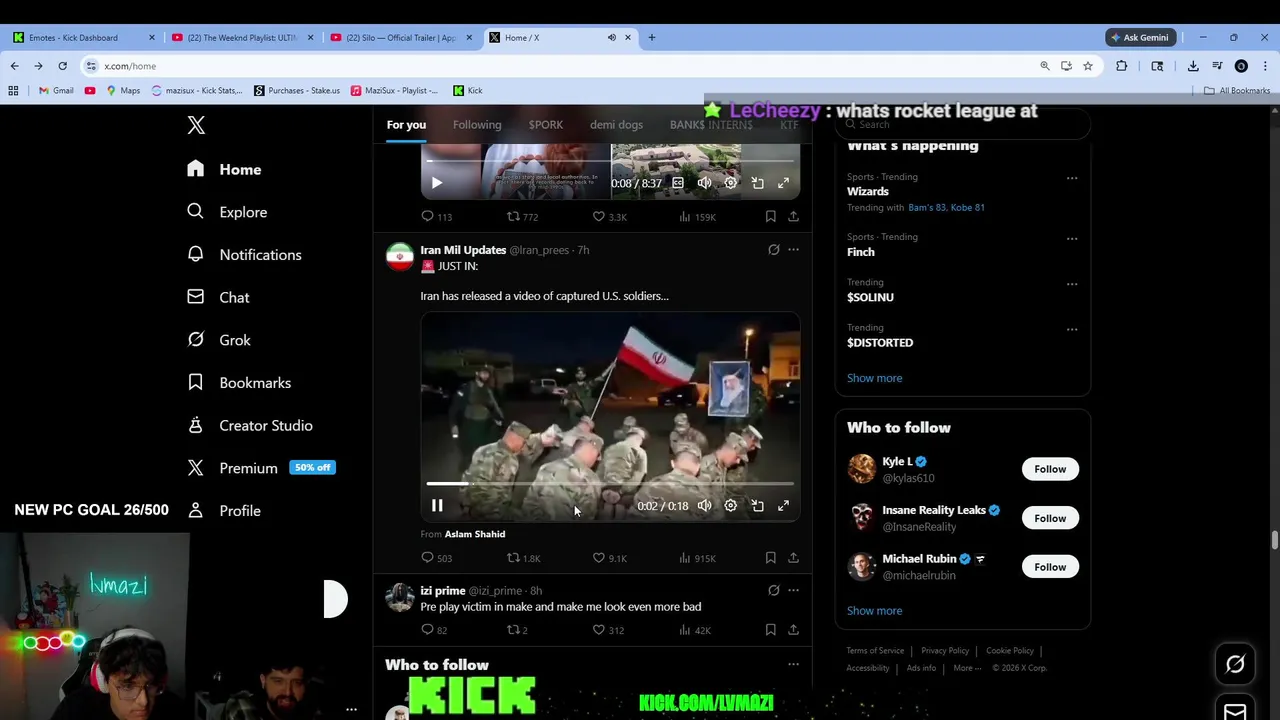Open settings gear on top video
This screenshot has height=720, width=1280.
pos(731,183)
